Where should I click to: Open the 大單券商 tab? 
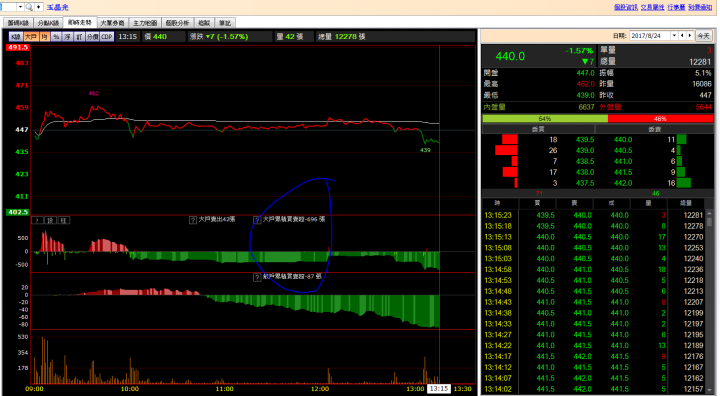112,23
